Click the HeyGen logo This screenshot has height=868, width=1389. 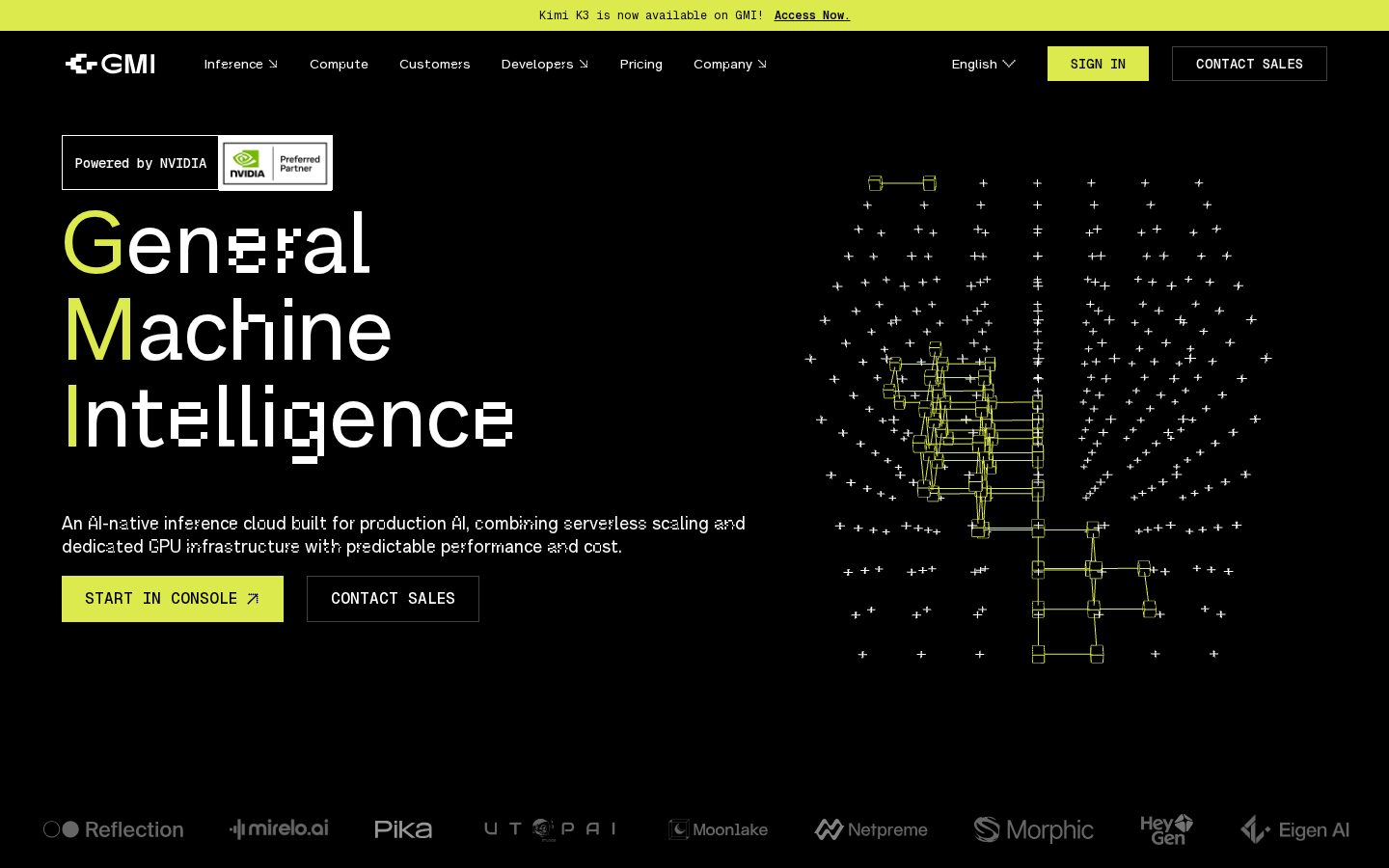click(1166, 829)
